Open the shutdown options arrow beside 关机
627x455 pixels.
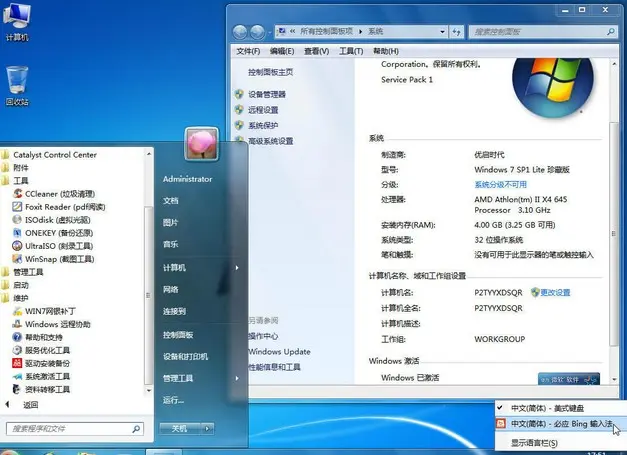(207, 429)
